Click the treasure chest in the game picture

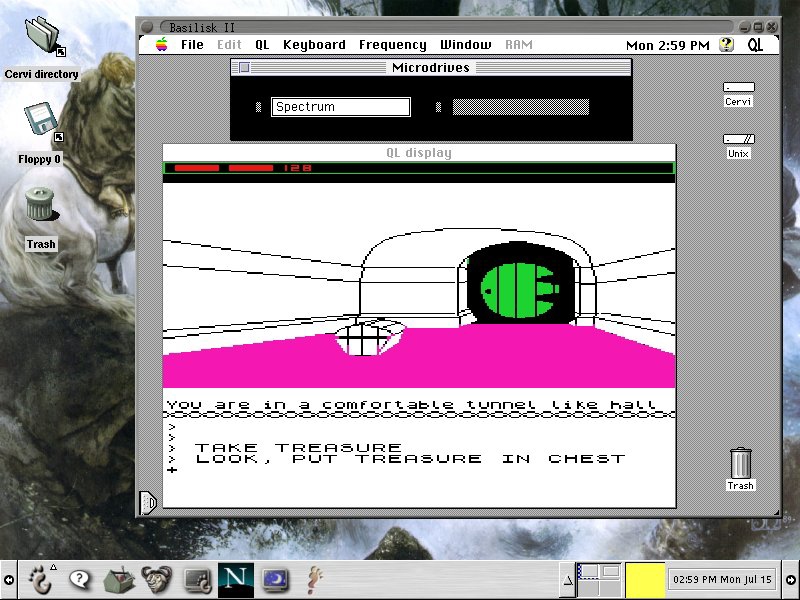[x=370, y=337]
